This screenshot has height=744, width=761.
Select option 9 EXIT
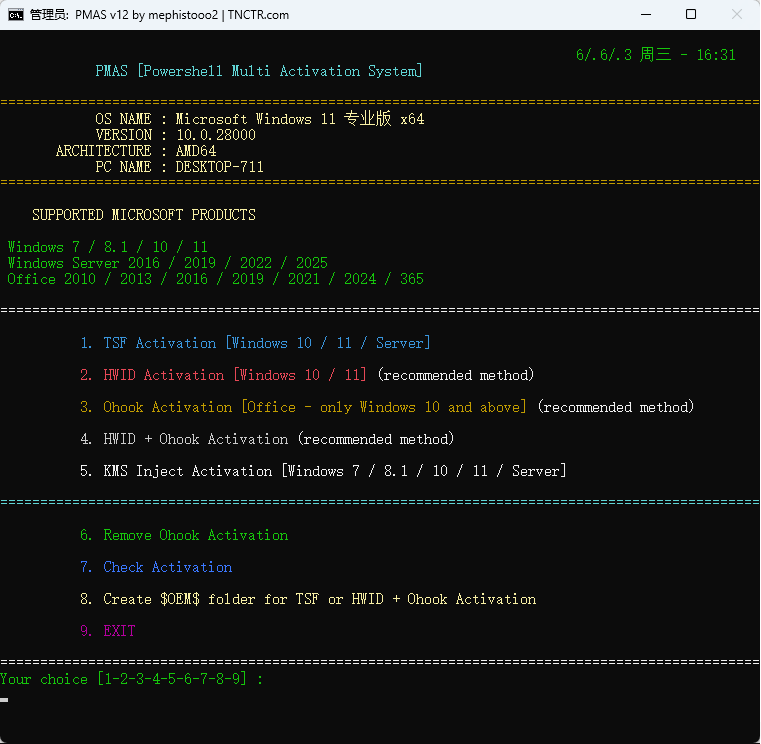107,631
